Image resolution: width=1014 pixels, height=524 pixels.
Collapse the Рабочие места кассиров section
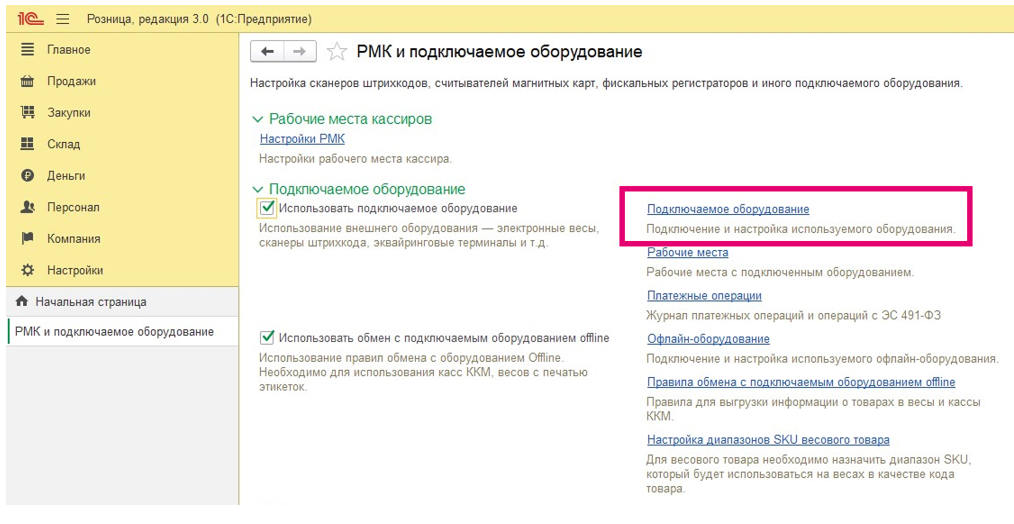[x=259, y=119]
